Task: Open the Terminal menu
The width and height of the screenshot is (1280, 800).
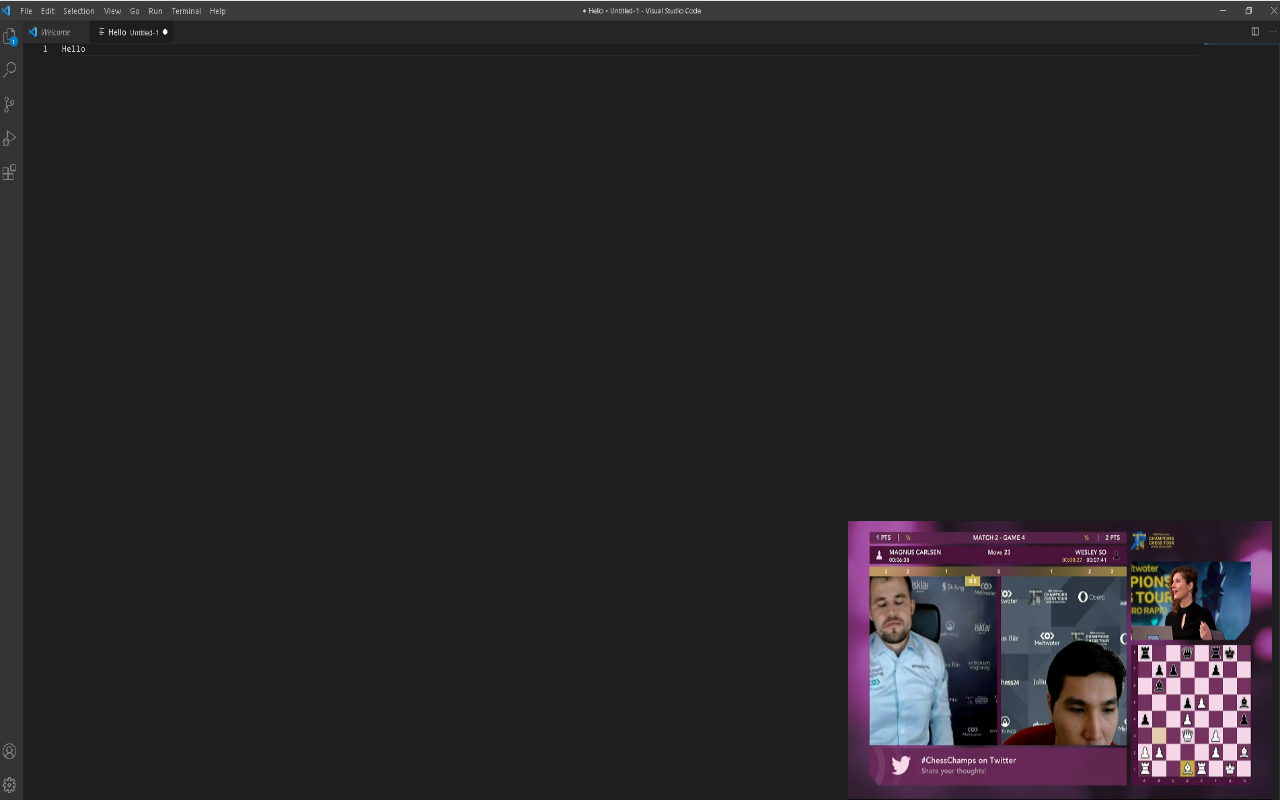Action: click(x=186, y=11)
